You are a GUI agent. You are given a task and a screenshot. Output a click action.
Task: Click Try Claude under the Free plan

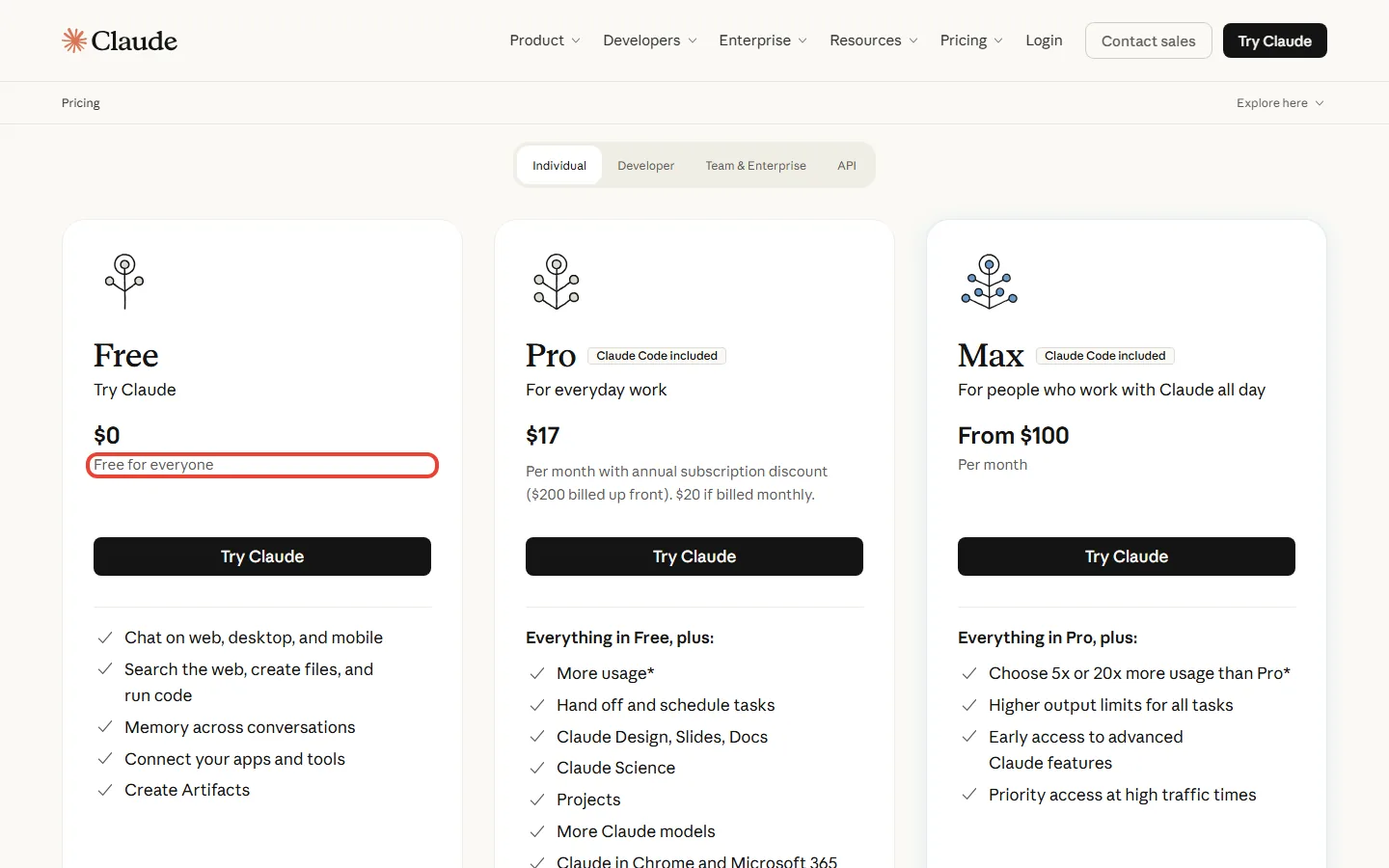pyautogui.click(x=262, y=556)
